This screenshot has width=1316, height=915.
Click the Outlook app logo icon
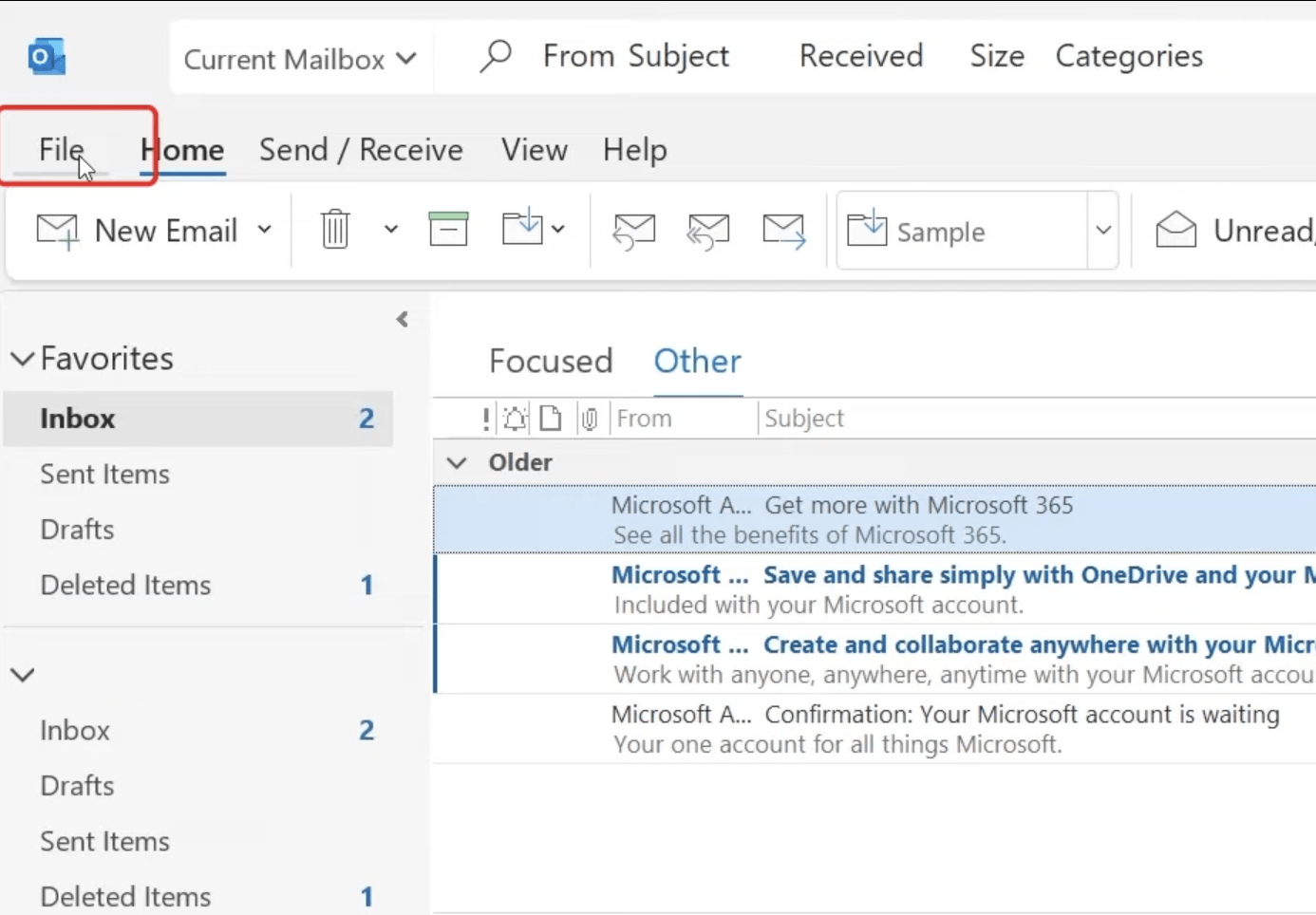47,57
